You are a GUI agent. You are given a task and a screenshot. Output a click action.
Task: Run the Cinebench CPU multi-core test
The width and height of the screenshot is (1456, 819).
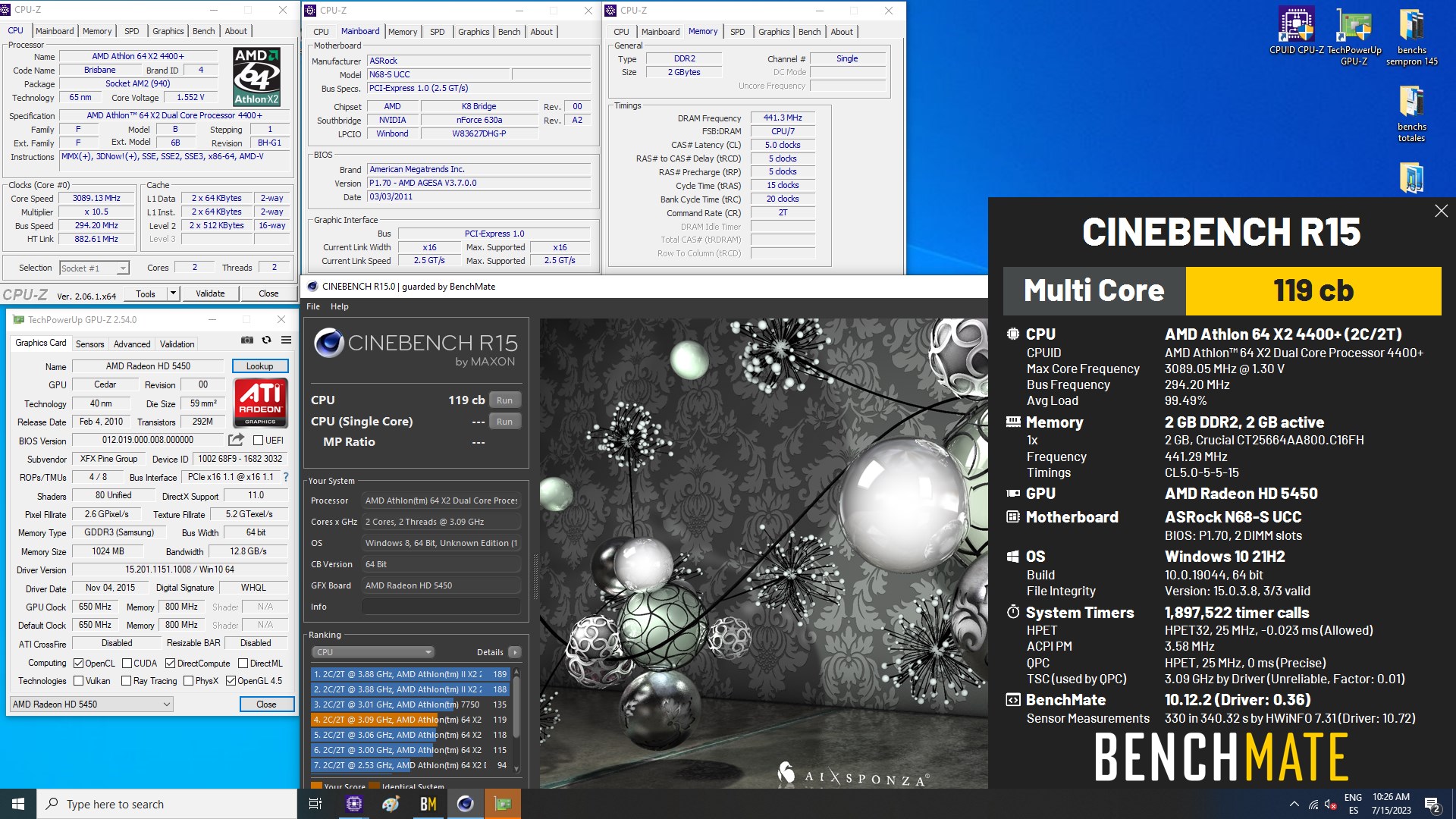(505, 400)
